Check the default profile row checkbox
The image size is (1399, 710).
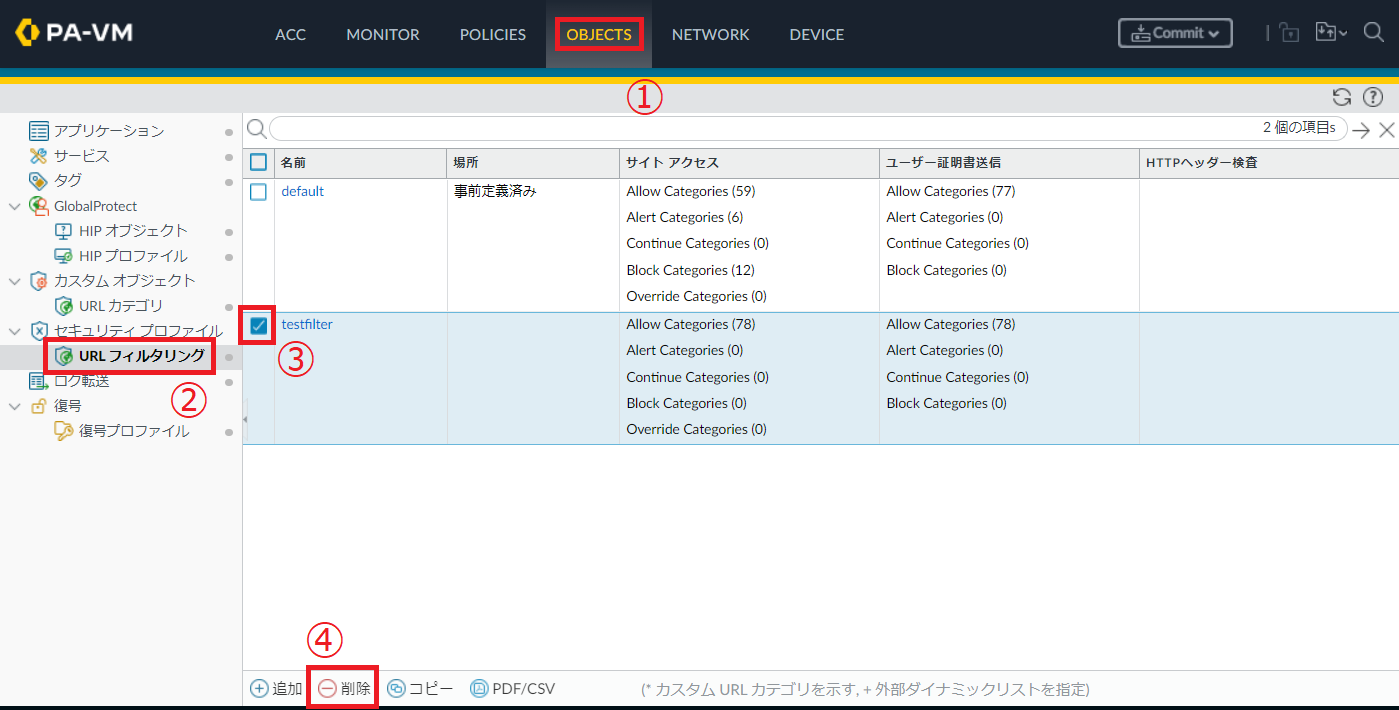259,192
